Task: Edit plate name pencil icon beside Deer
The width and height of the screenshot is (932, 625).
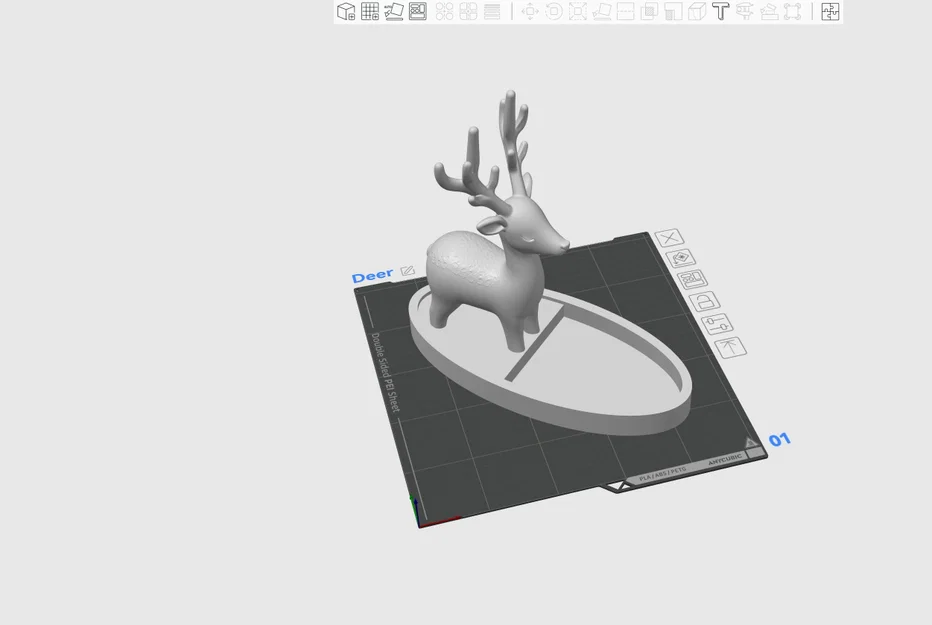Action: tap(407, 271)
